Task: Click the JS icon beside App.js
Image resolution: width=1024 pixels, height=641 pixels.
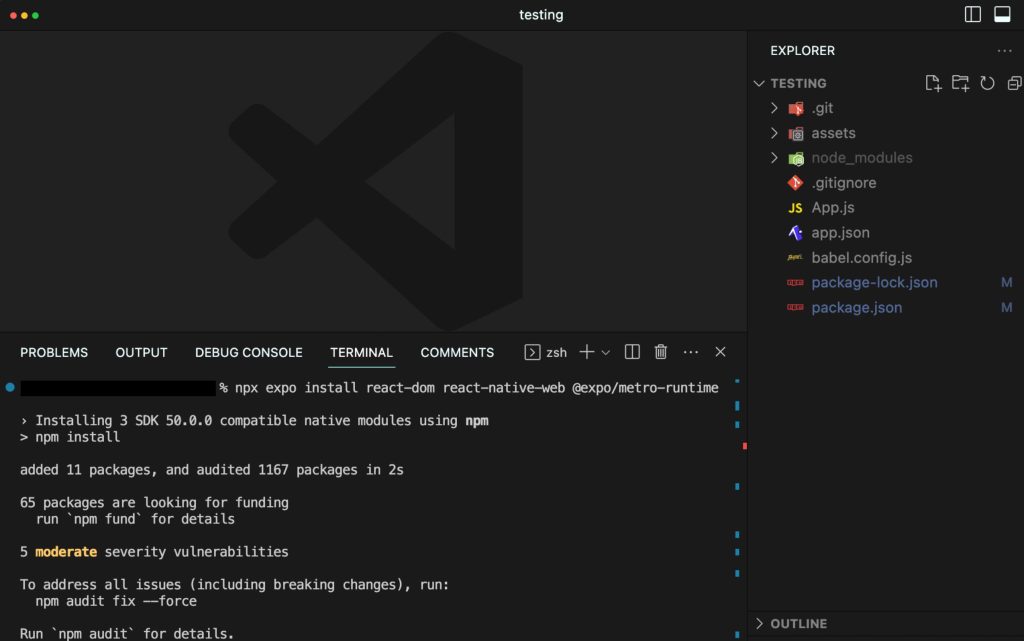Action: (x=795, y=208)
